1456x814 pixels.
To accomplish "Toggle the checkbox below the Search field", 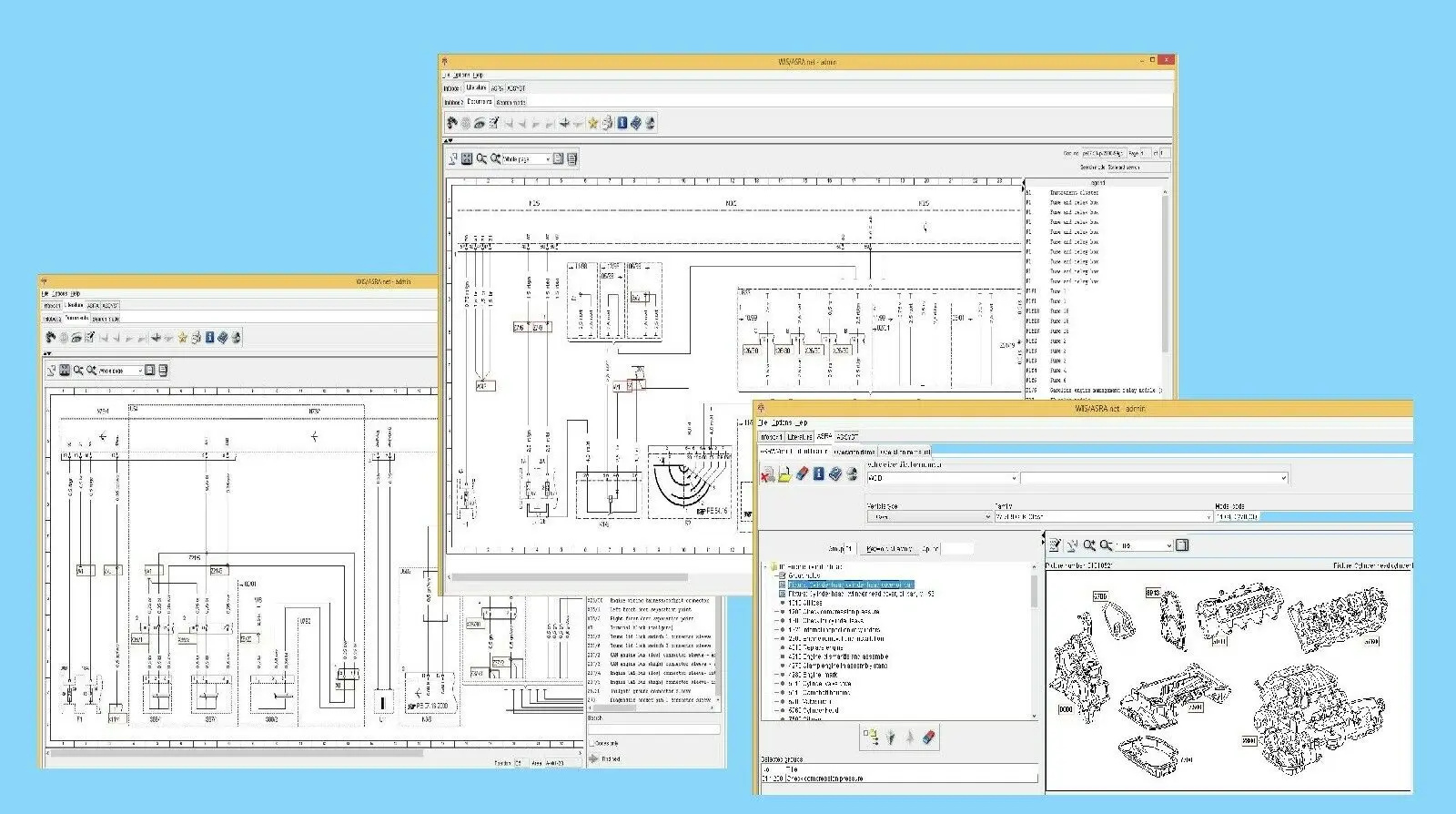I will tap(592, 744).
